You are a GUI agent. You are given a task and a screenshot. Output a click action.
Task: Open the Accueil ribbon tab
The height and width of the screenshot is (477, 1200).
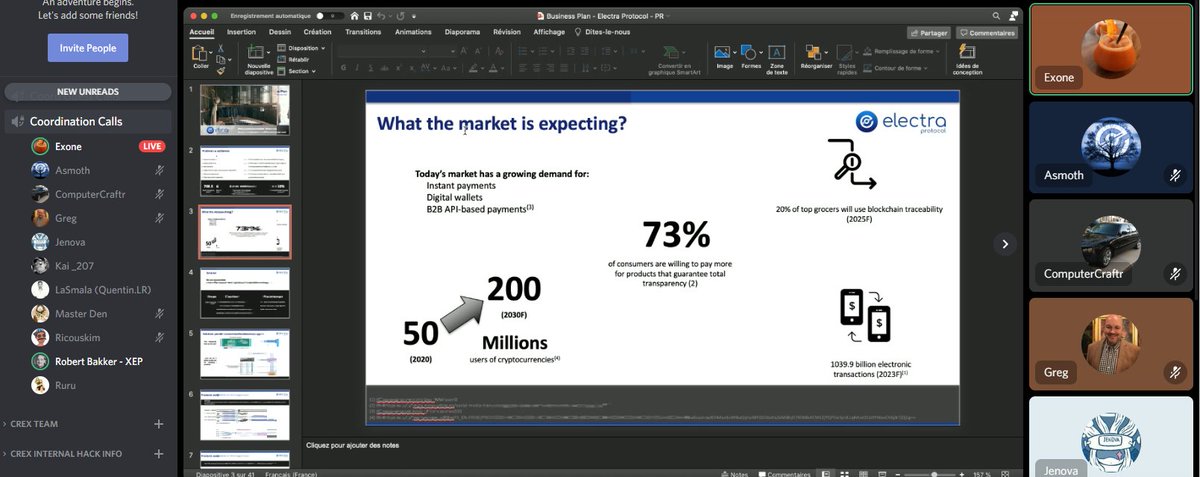point(203,32)
